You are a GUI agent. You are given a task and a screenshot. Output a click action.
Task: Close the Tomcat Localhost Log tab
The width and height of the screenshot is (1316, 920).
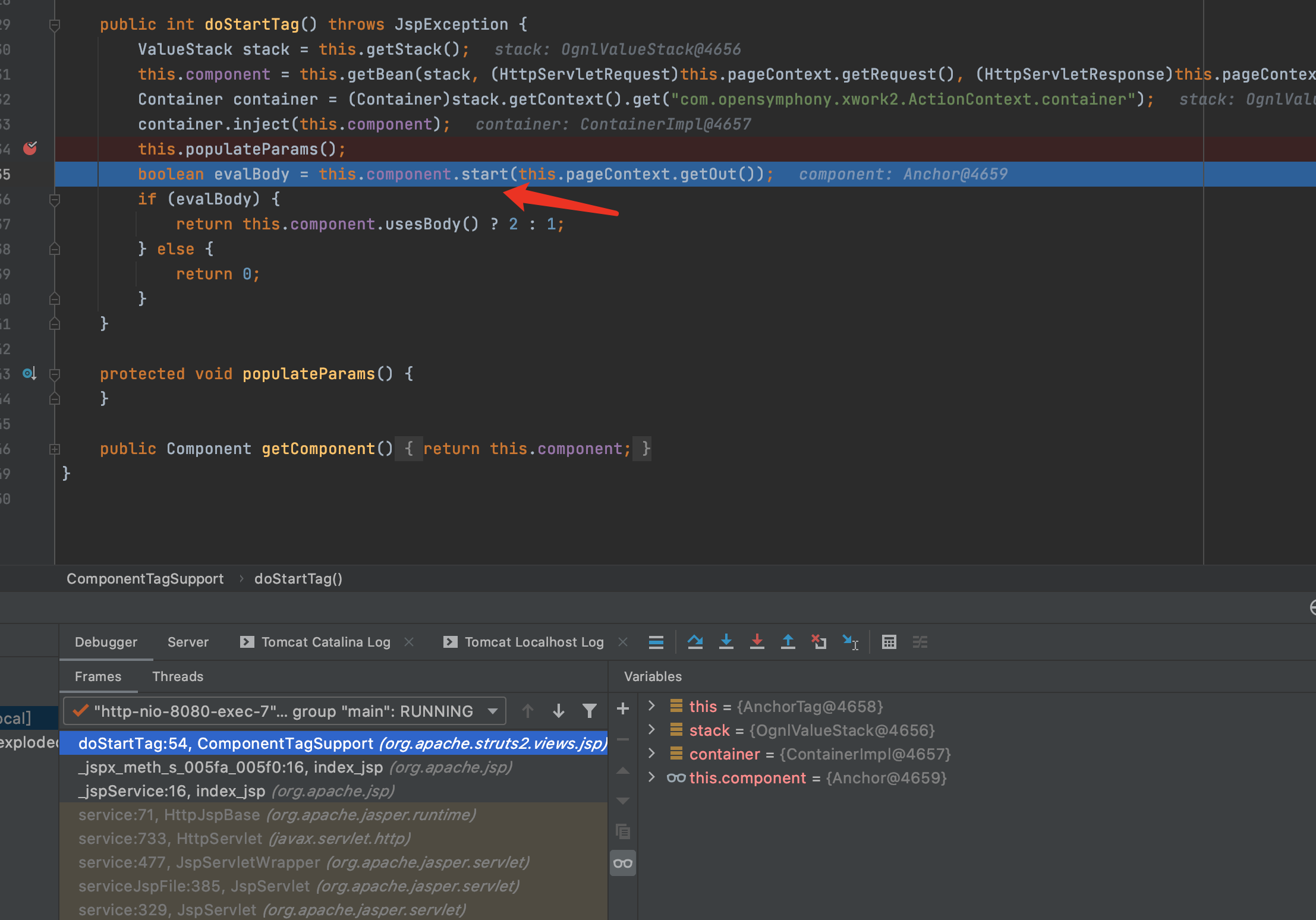(x=623, y=642)
